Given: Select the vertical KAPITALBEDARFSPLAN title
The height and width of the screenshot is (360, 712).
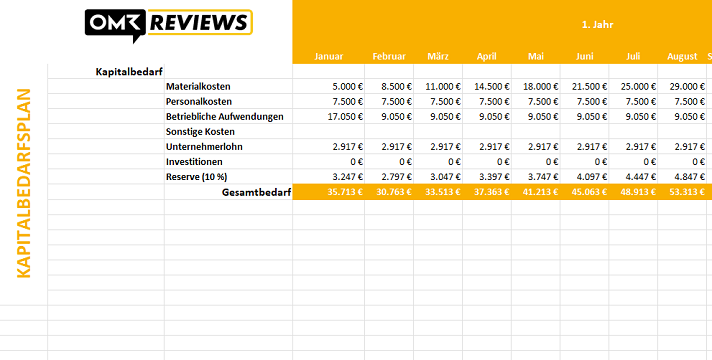Looking at the screenshot, I should click(x=24, y=183).
